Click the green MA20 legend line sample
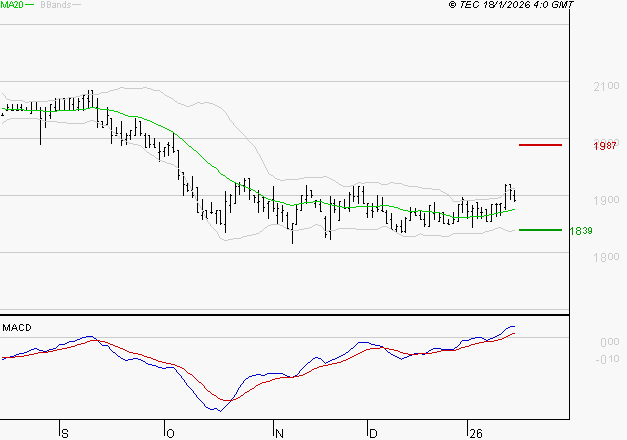Screen dimensions: 627x440 32,5
